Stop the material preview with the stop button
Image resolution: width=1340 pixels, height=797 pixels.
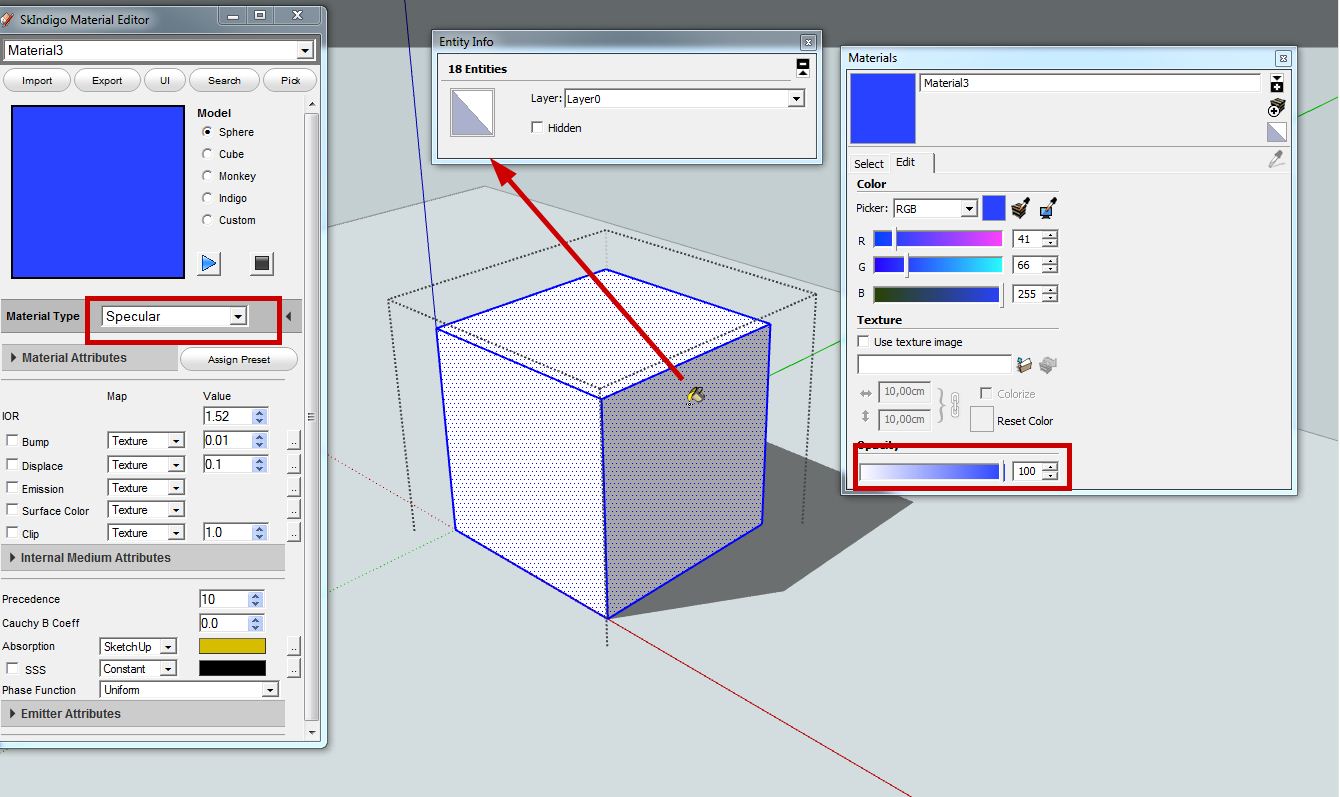(x=262, y=263)
